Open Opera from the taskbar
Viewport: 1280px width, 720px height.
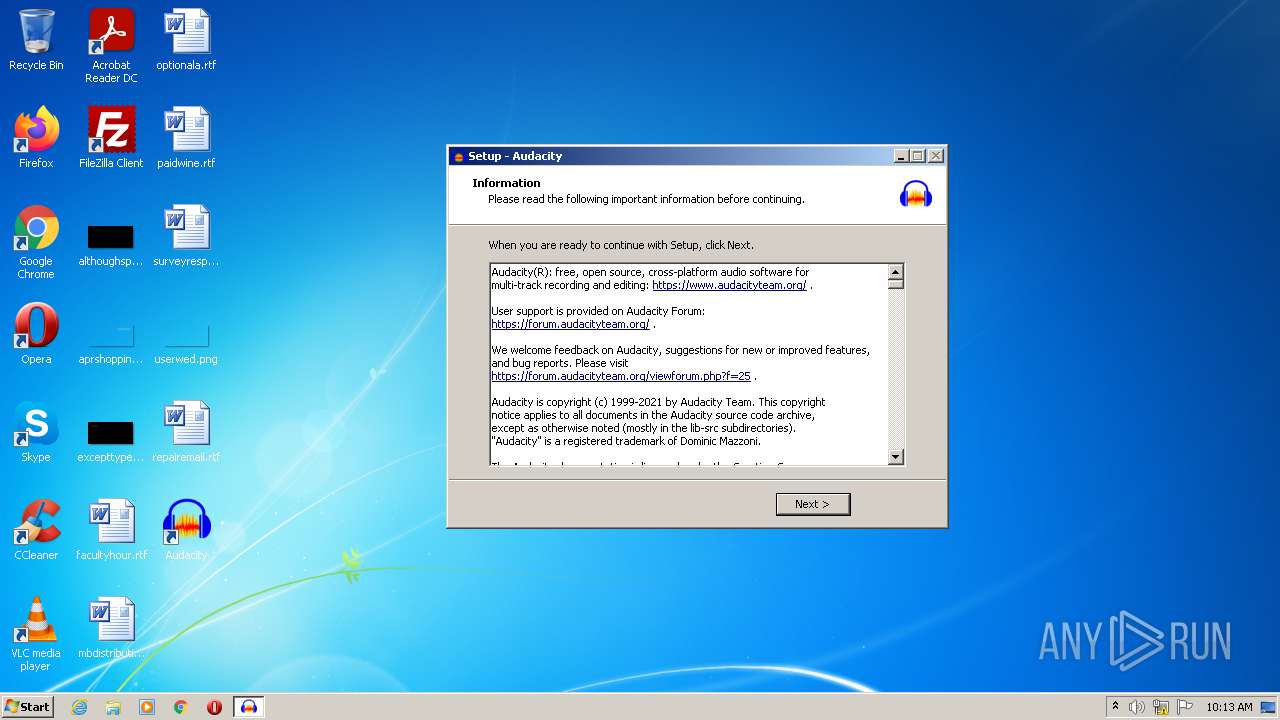(x=214, y=707)
